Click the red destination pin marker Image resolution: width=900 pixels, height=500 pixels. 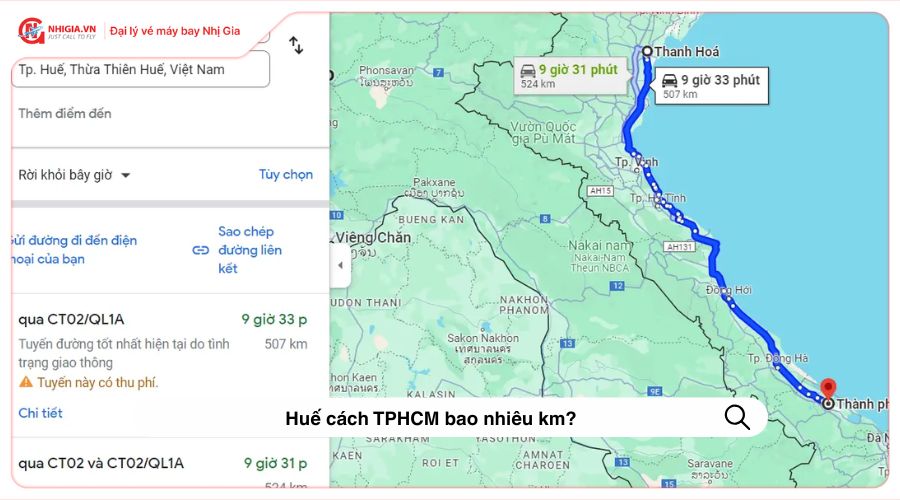pyautogui.click(x=828, y=389)
